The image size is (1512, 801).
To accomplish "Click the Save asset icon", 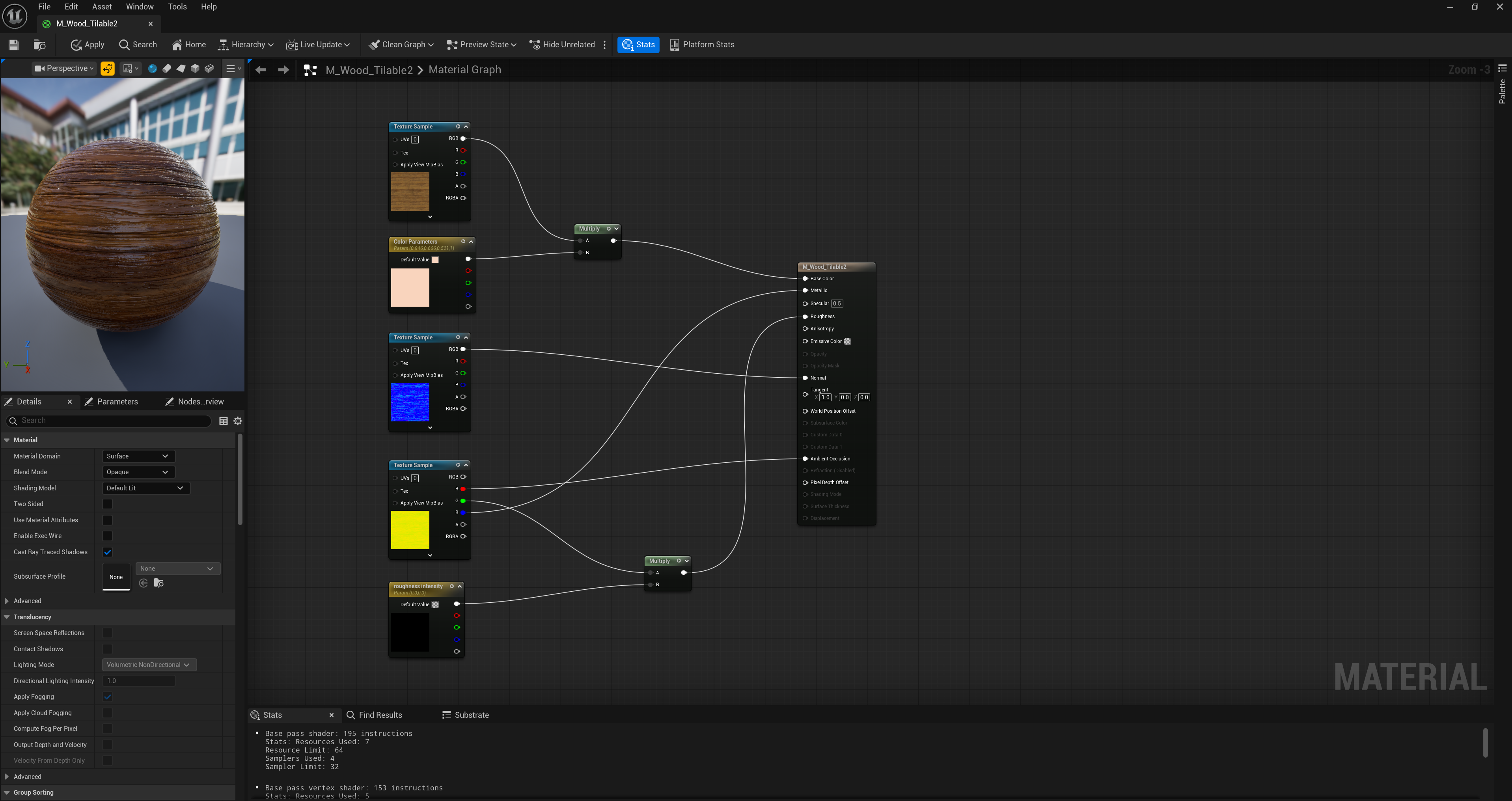I will (x=13, y=45).
